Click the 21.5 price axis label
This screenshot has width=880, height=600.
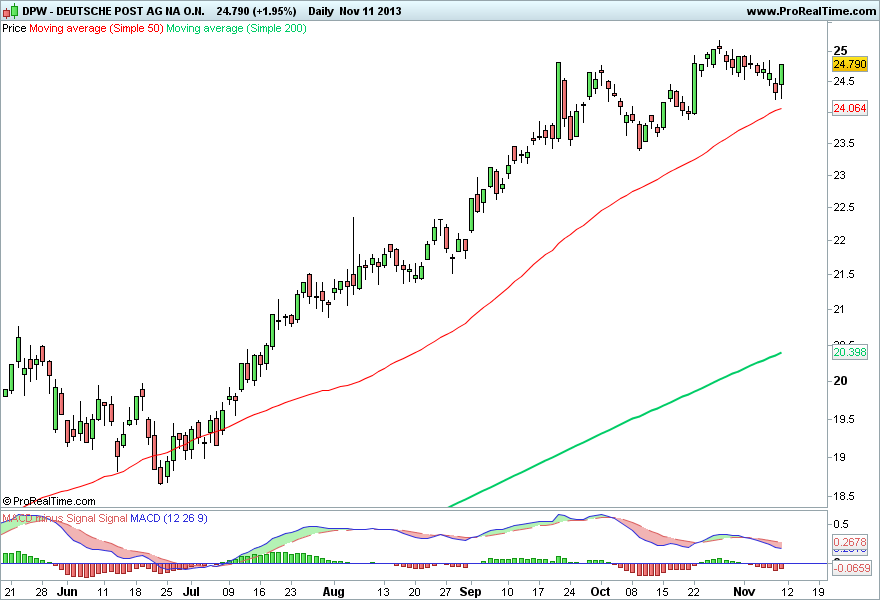point(844,274)
